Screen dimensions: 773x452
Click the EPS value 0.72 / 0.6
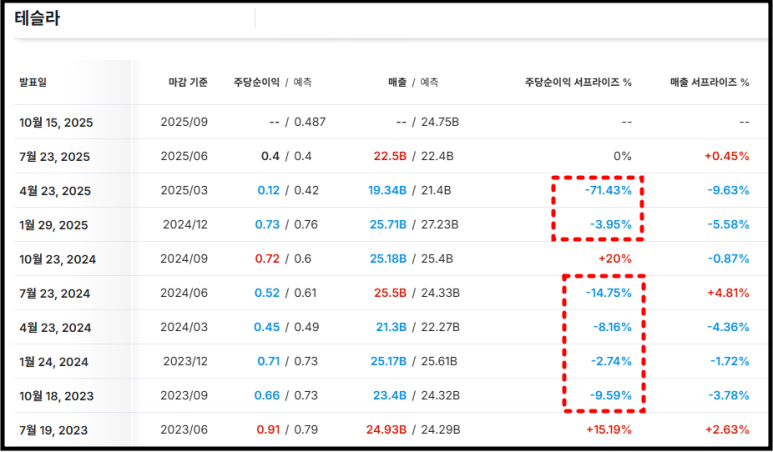pos(283,259)
